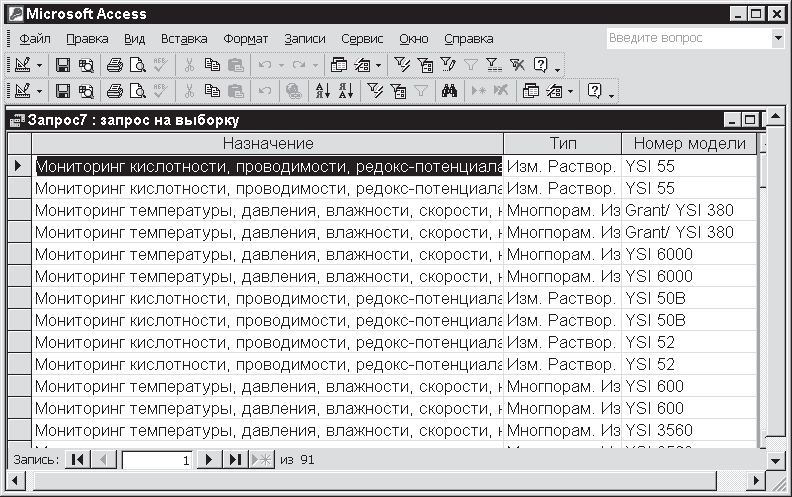Open the 'Формат' menu
792x497 pixels.
pos(245,39)
